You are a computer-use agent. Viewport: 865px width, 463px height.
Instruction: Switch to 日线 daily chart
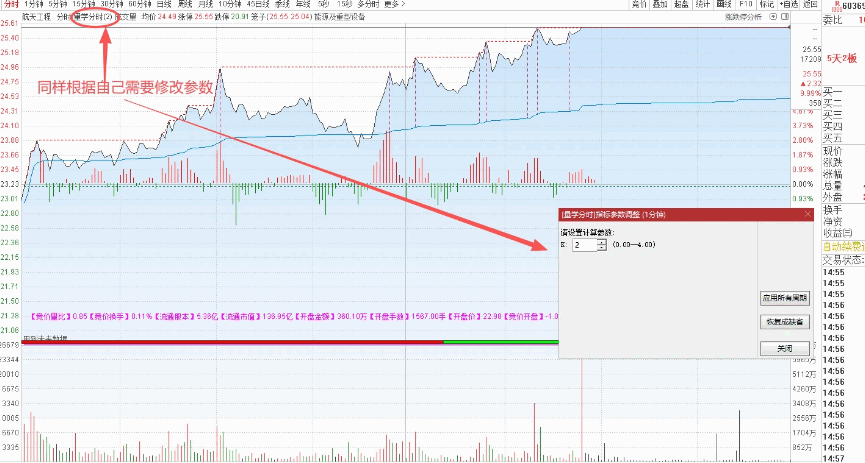coord(164,4)
